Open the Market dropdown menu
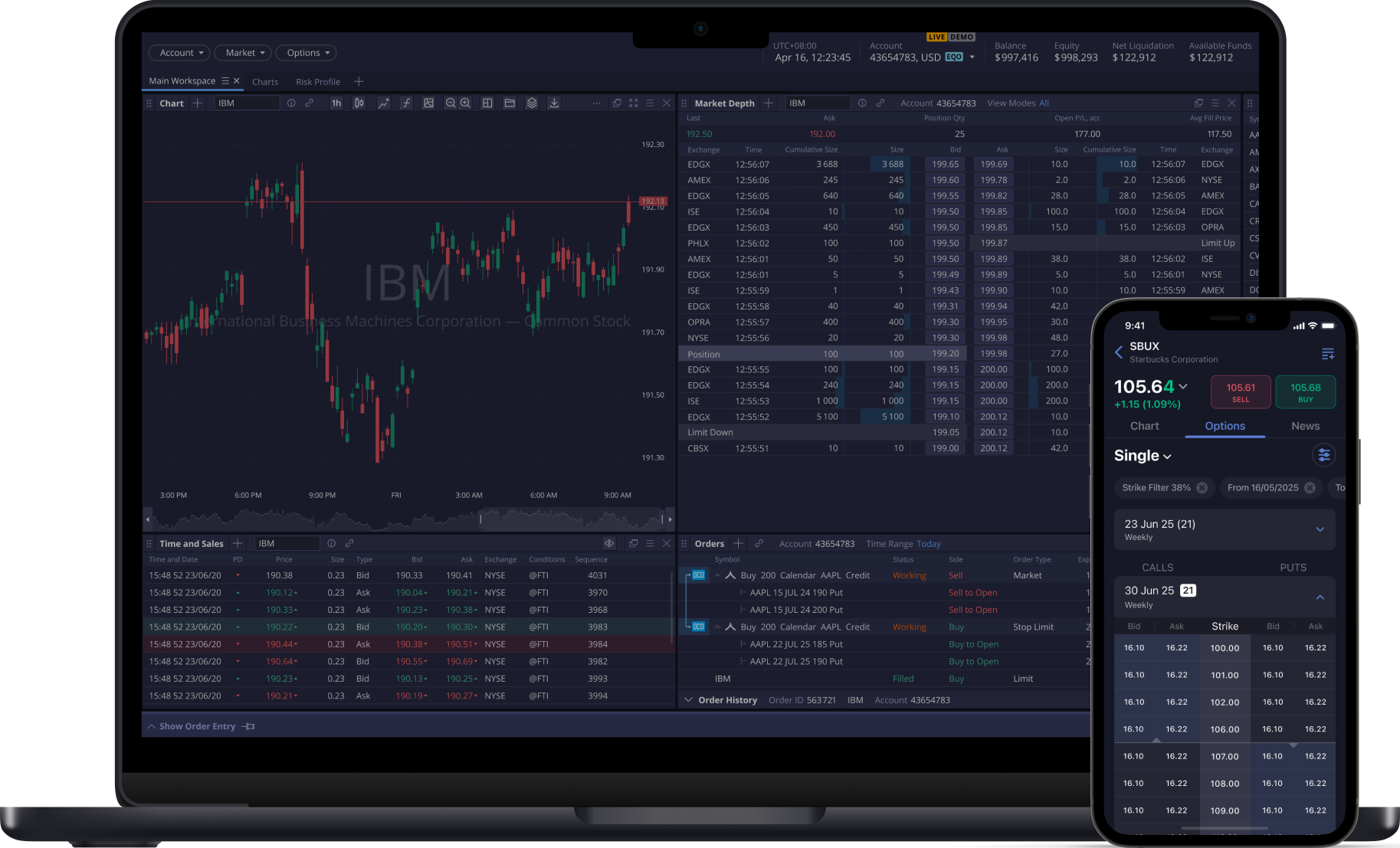Viewport: 1400px width, 848px height. (244, 53)
